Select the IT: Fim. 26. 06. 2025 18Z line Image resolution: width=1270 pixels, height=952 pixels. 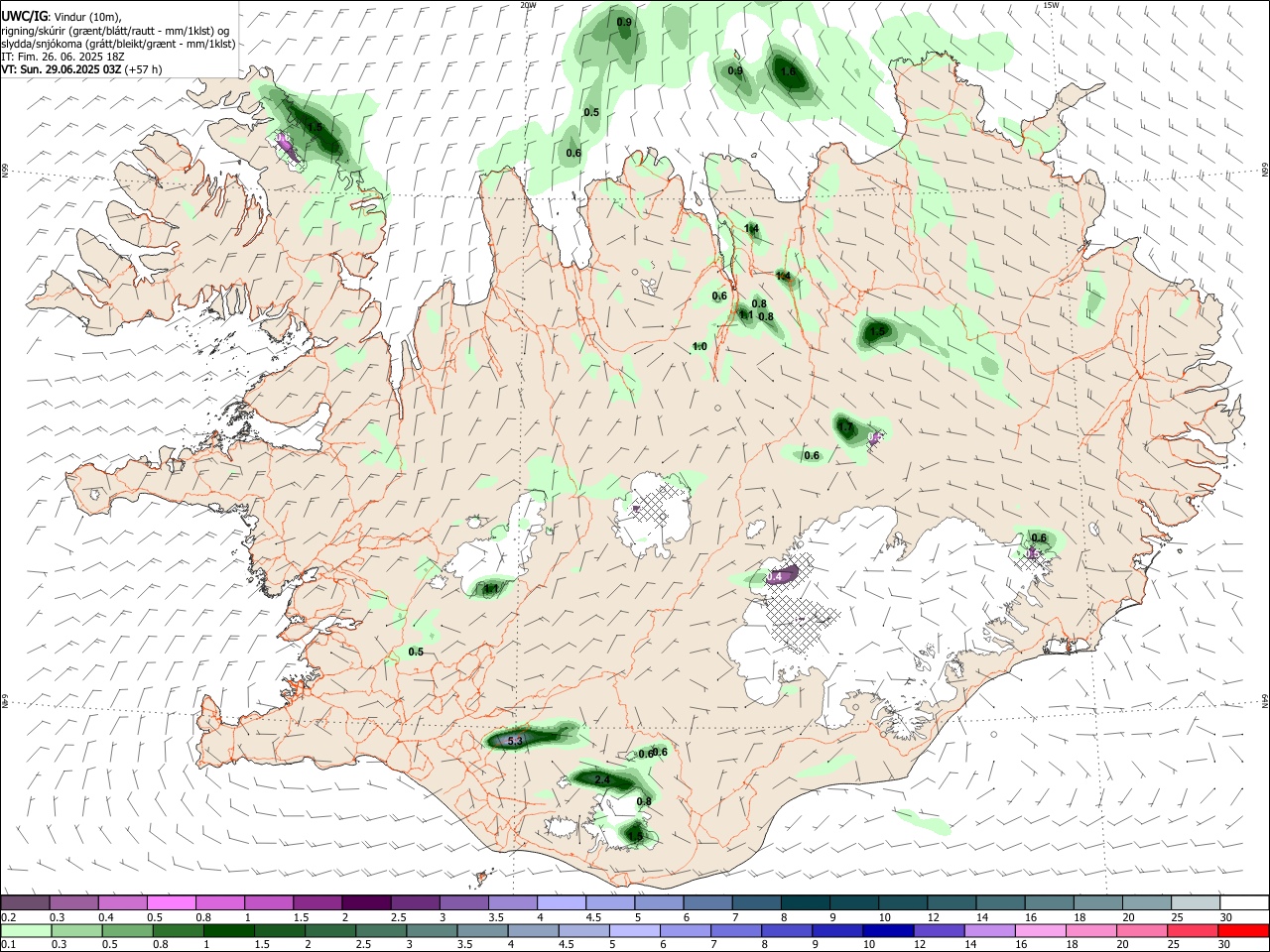click(63, 57)
